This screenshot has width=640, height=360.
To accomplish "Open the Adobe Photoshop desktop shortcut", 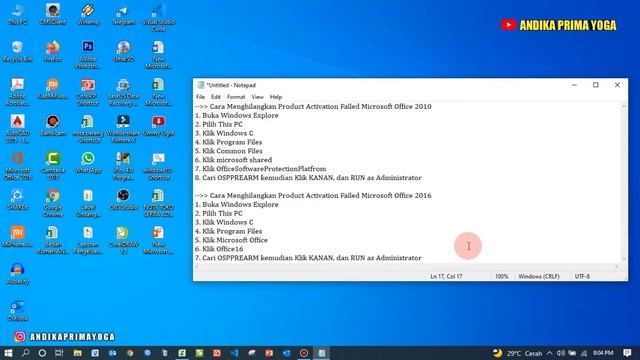I will [88, 55].
